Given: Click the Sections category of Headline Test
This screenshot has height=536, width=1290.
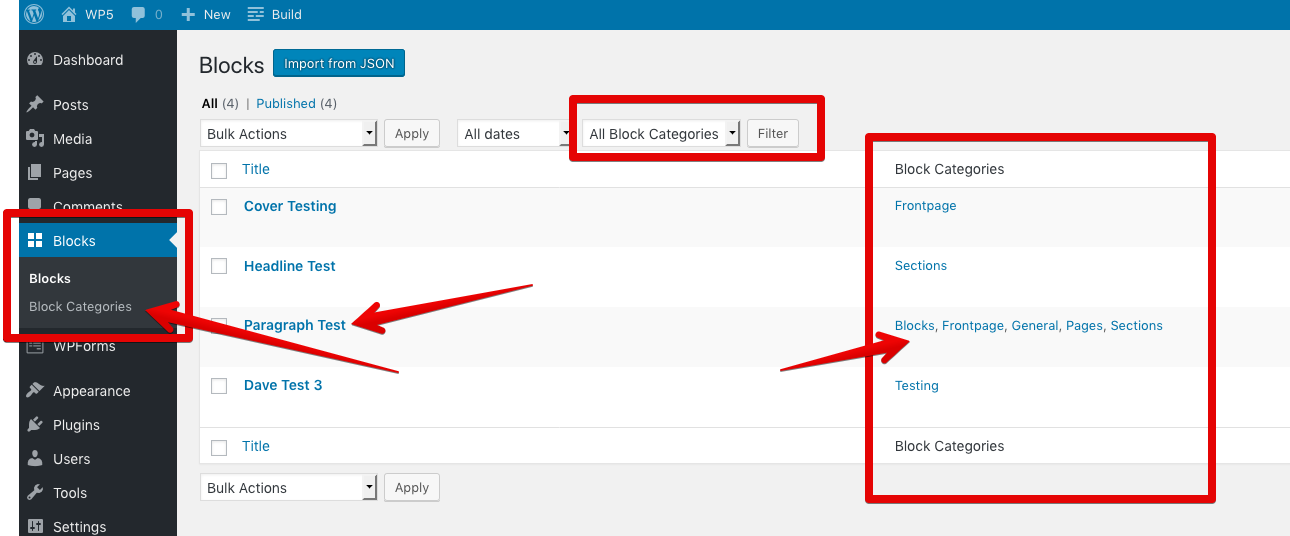Looking at the screenshot, I should (921, 266).
